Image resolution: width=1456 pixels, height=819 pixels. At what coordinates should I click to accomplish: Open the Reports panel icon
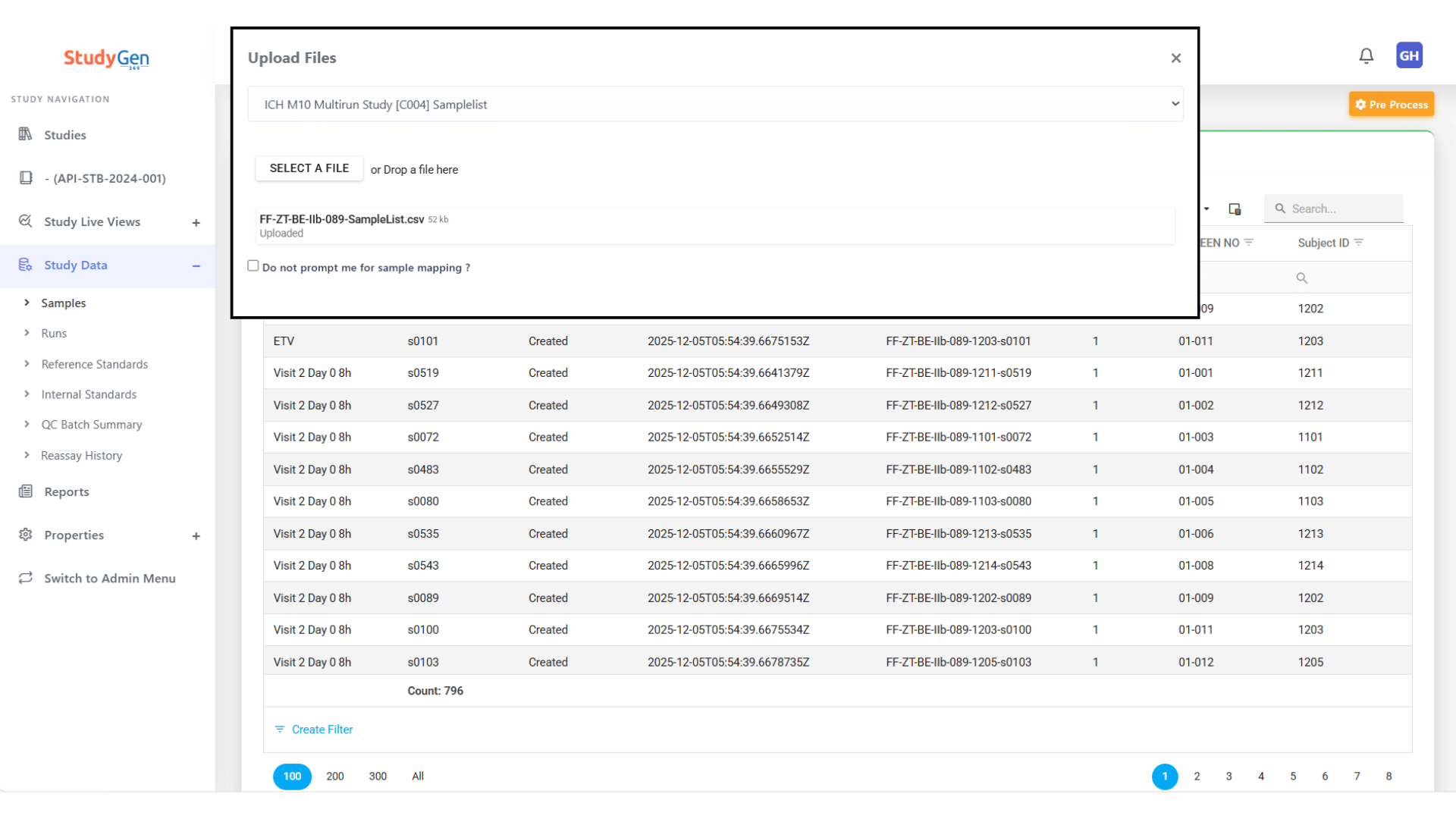25,491
